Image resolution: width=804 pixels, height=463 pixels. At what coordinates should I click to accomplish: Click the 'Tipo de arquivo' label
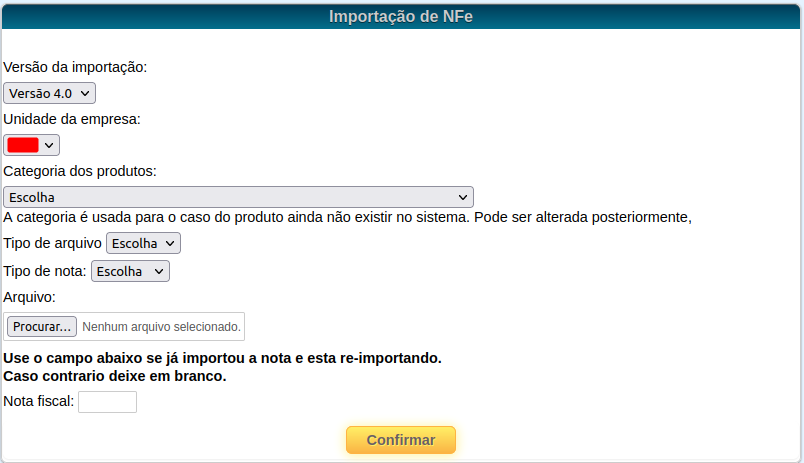tap(53, 243)
